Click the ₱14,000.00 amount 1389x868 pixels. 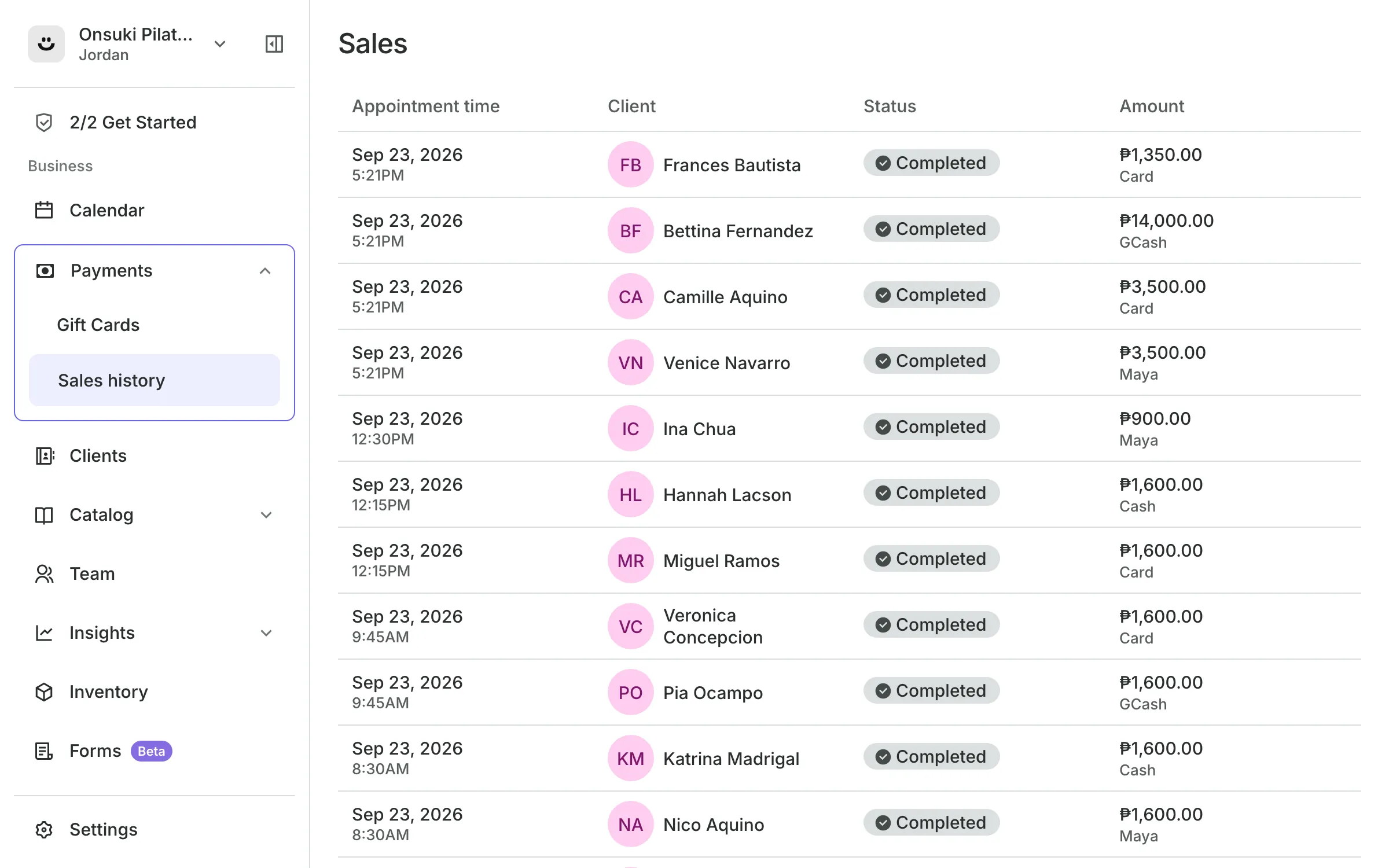click(1166, 221)
